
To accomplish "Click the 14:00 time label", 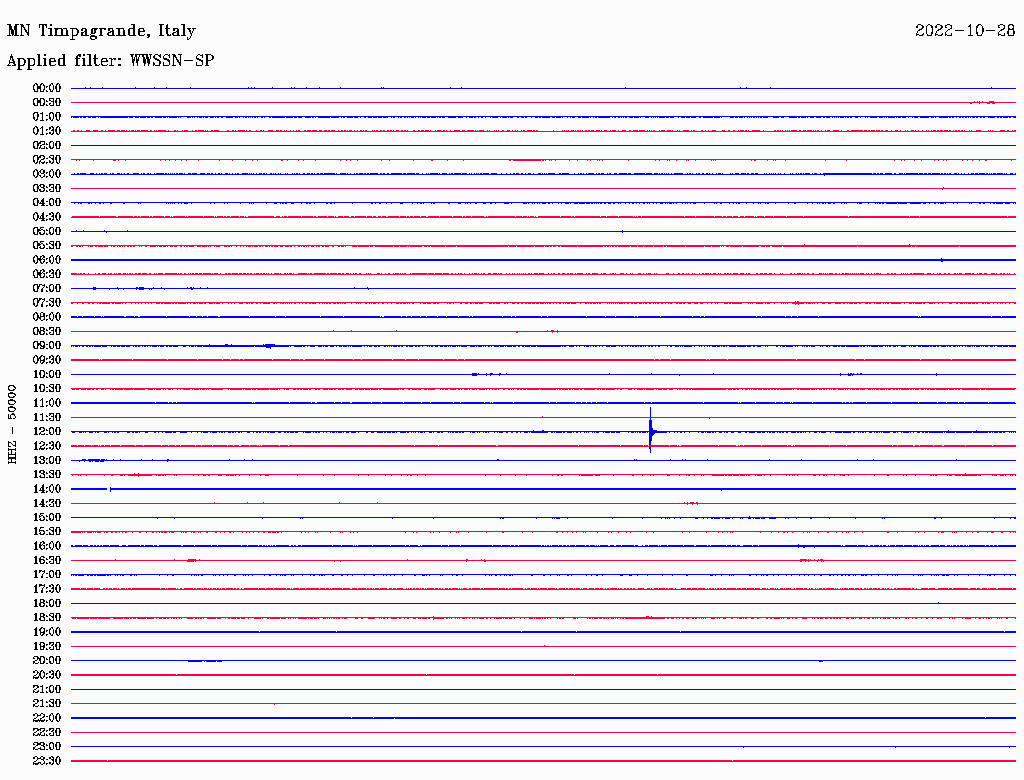I will [47, 489].
